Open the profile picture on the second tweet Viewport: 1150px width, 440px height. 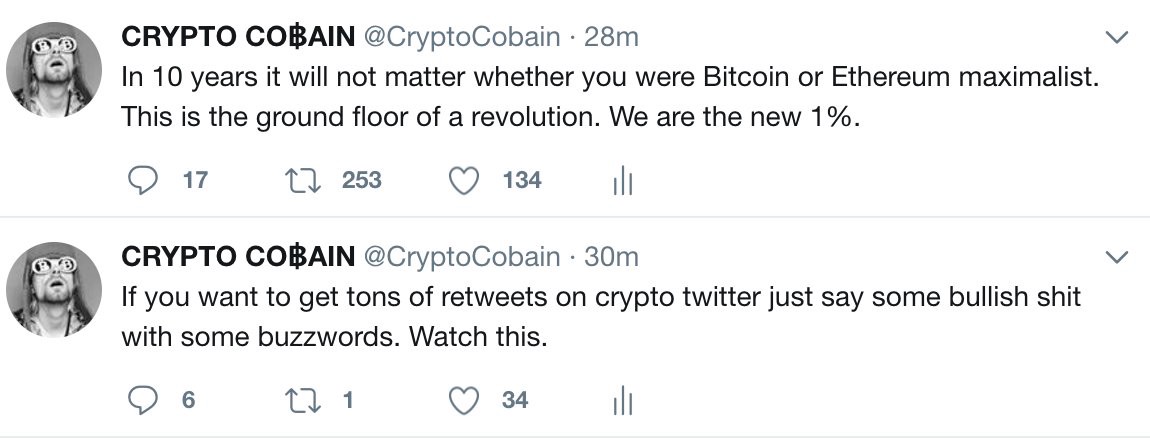[x=54, y=289]
